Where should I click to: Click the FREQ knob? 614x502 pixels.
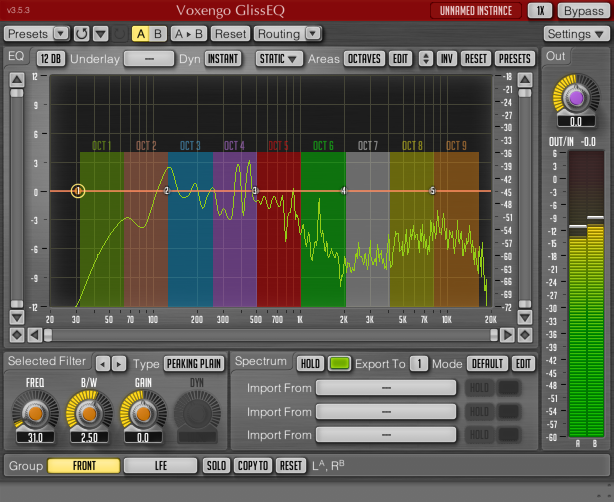click(35, 413)
